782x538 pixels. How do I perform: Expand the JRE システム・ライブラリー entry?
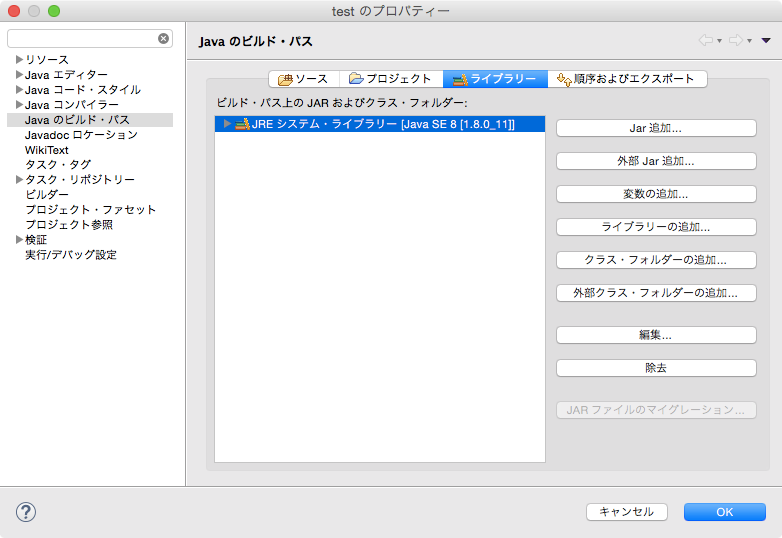click(x=228, y=124)
